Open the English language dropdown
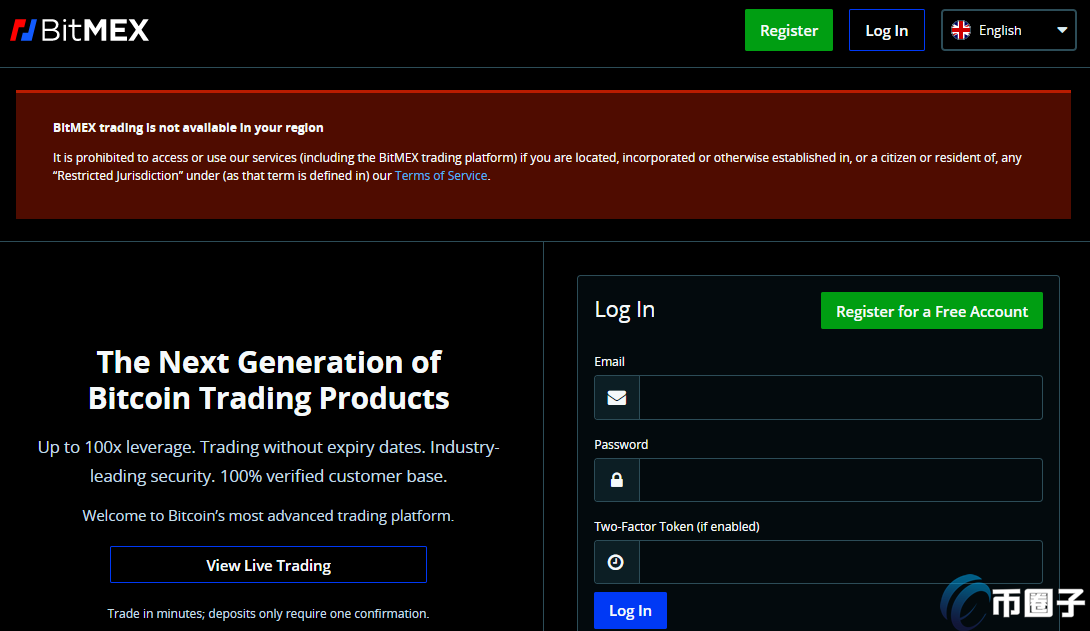 point(1009,30)
